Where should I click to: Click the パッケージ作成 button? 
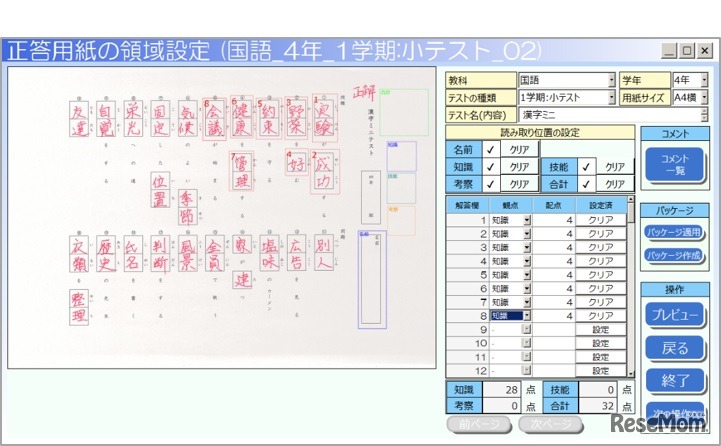[674, 255]
